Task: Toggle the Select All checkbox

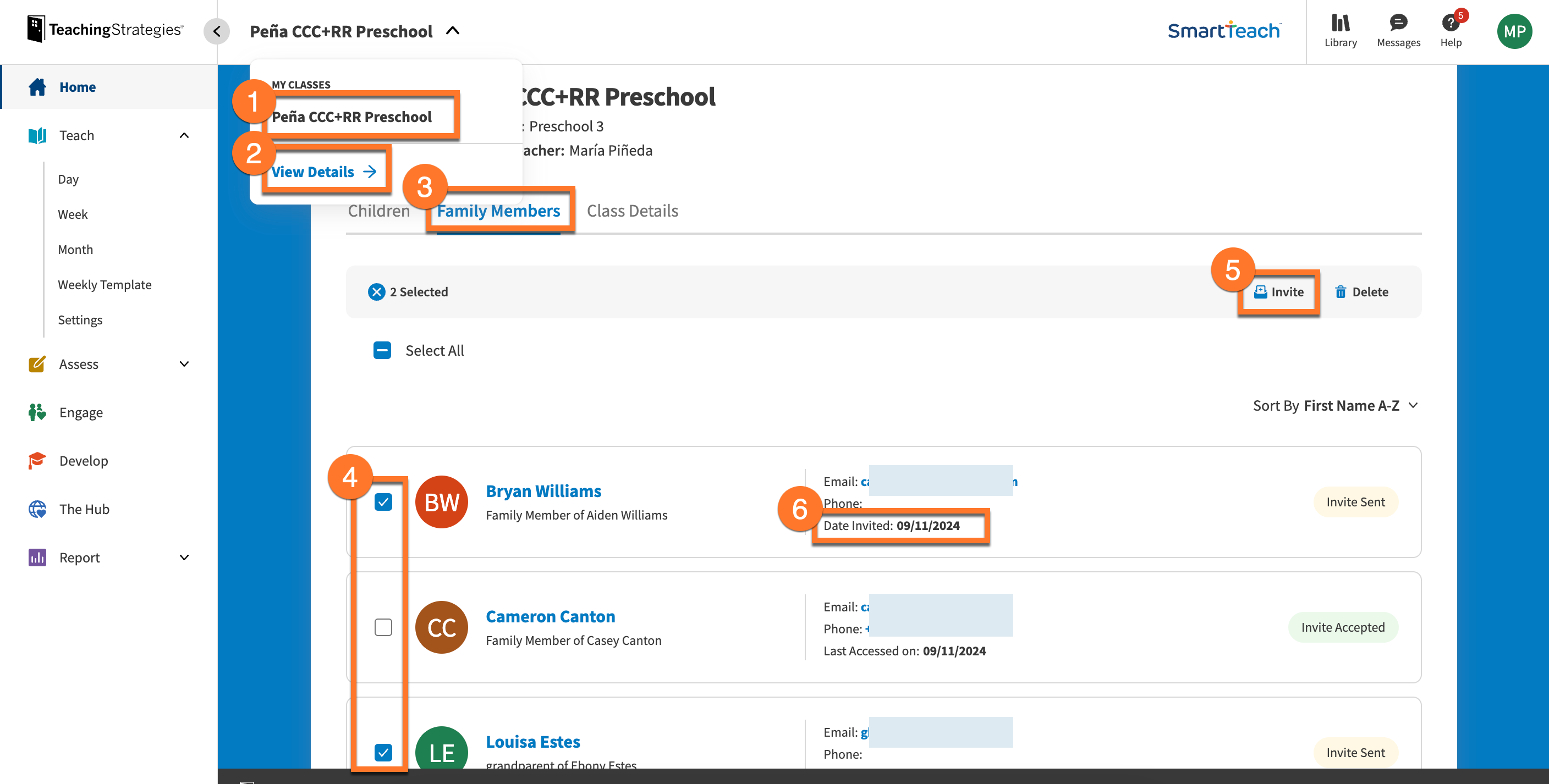Action: (382, 350)
